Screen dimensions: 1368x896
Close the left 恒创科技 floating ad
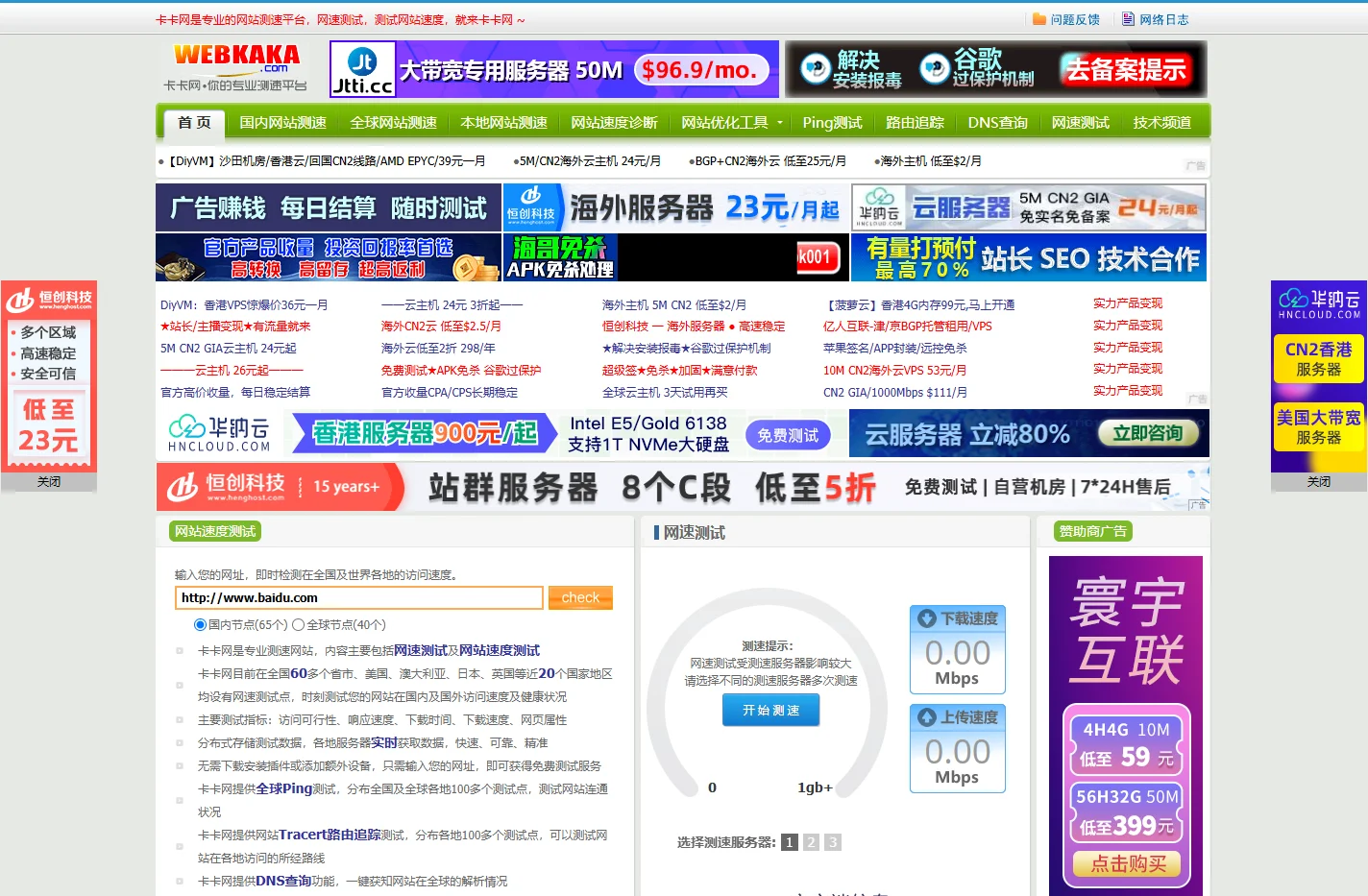coord(49,482)
